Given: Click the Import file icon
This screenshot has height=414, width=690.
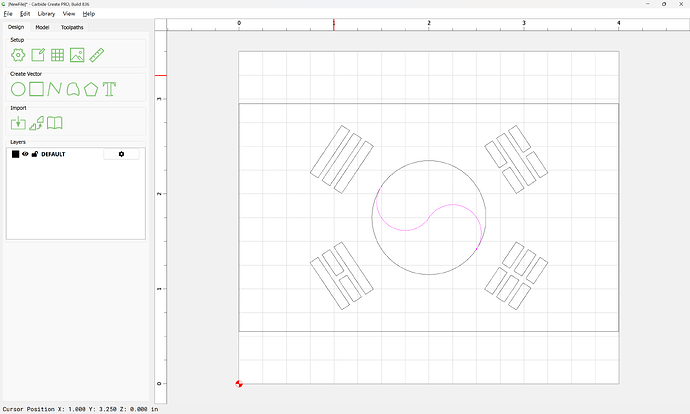Looking at the screenshot, I should (x=18, y=123).
